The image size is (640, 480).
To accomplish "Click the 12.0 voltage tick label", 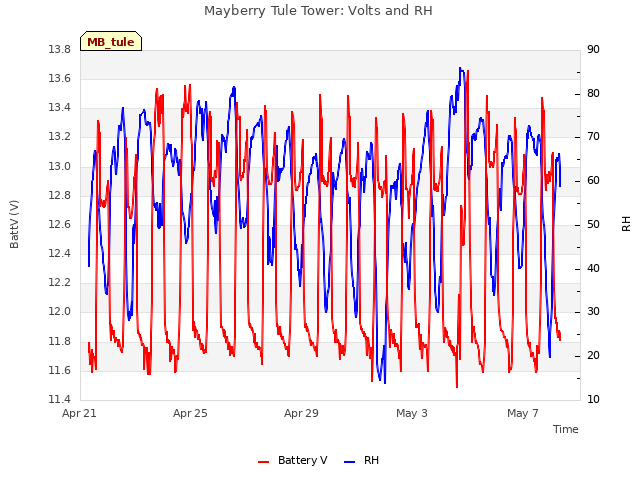I will [59, 312].
